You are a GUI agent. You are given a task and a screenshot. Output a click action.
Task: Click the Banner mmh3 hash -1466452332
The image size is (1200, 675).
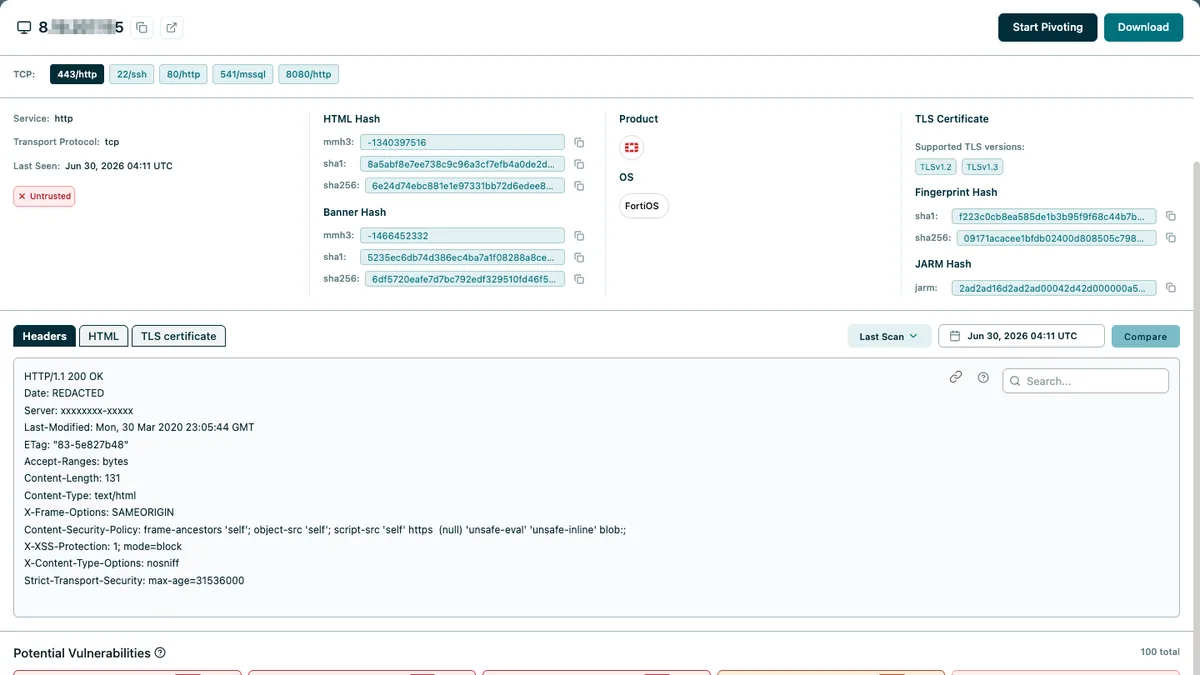click(464, 236)
